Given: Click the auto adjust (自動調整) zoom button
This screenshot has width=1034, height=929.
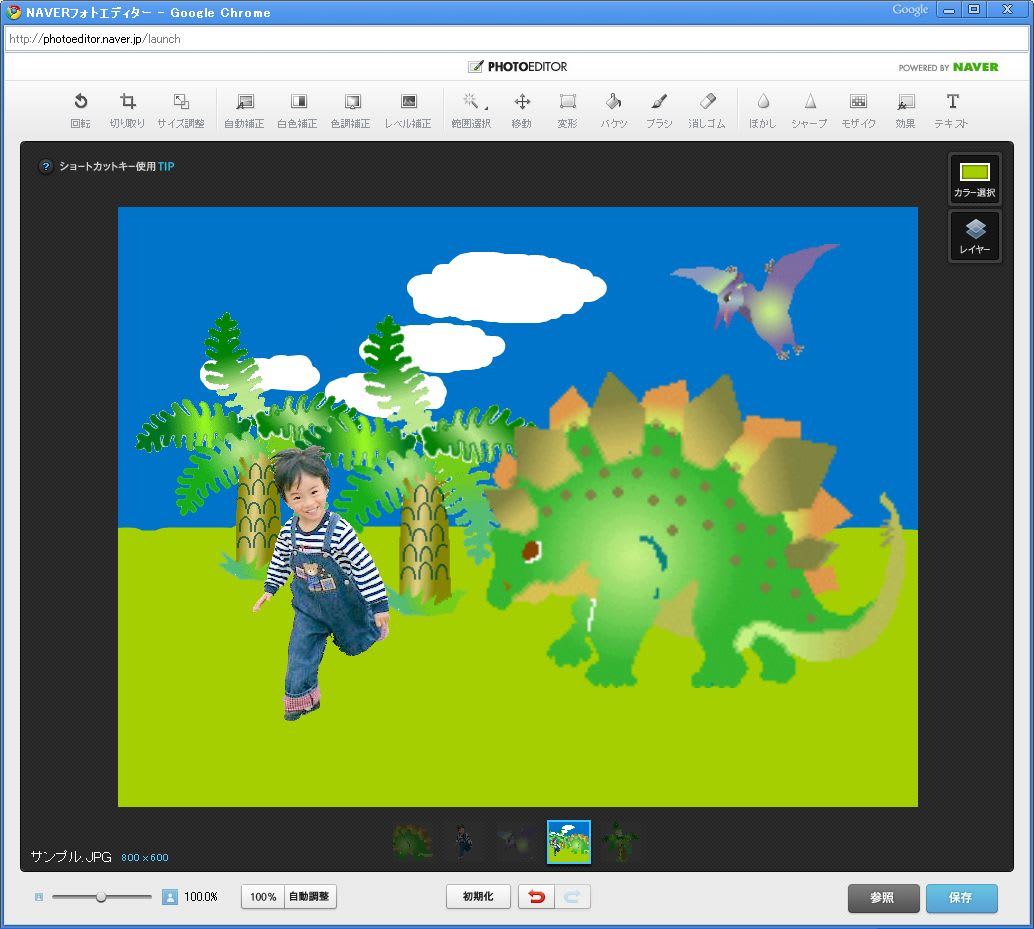Looking at the screenshot, I should point(310,897).
